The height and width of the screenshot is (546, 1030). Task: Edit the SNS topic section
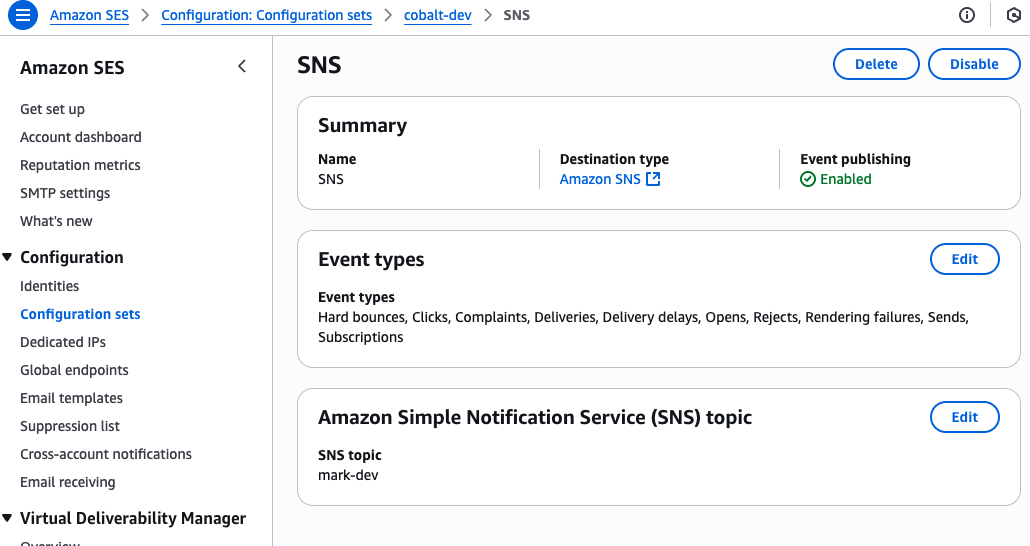[x=965, y=417]
